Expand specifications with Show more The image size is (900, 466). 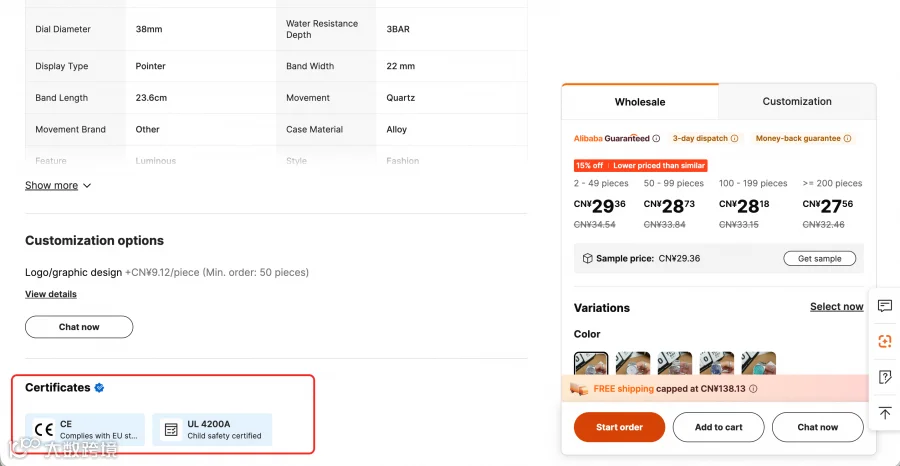tap(58, 185)
